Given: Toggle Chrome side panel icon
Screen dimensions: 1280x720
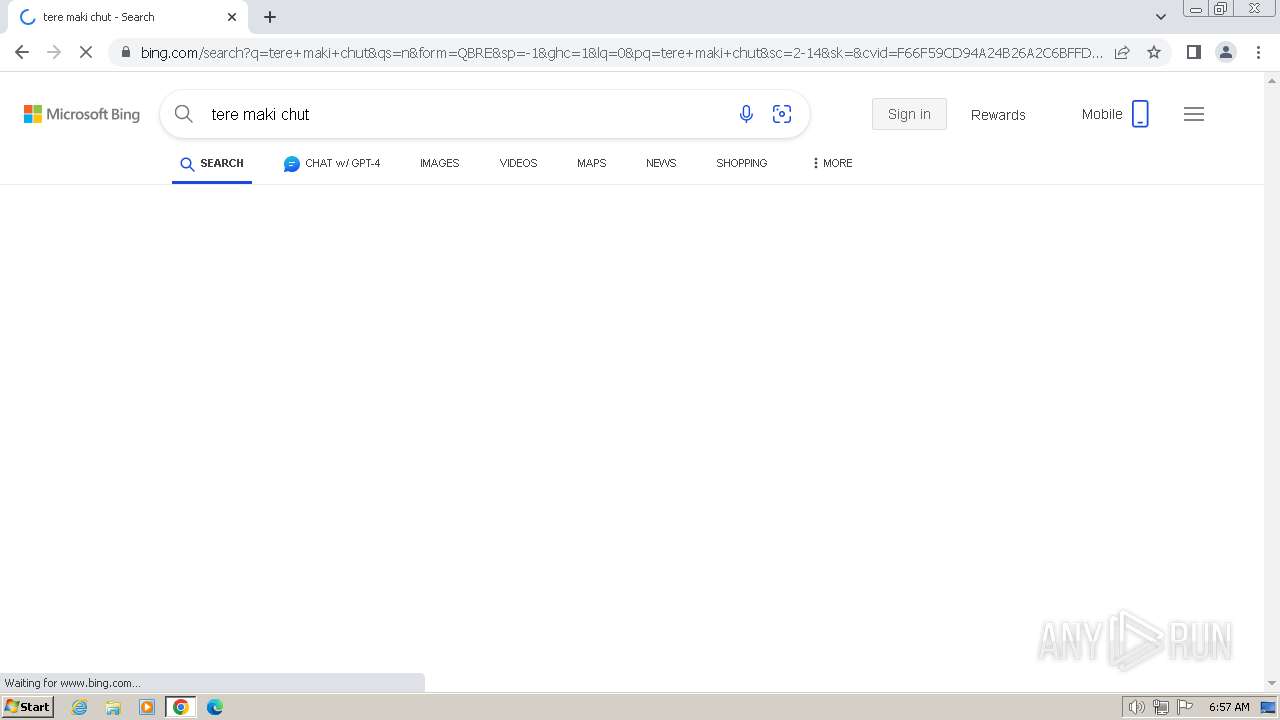Looking at the screenshot, I should point(1193,52).
